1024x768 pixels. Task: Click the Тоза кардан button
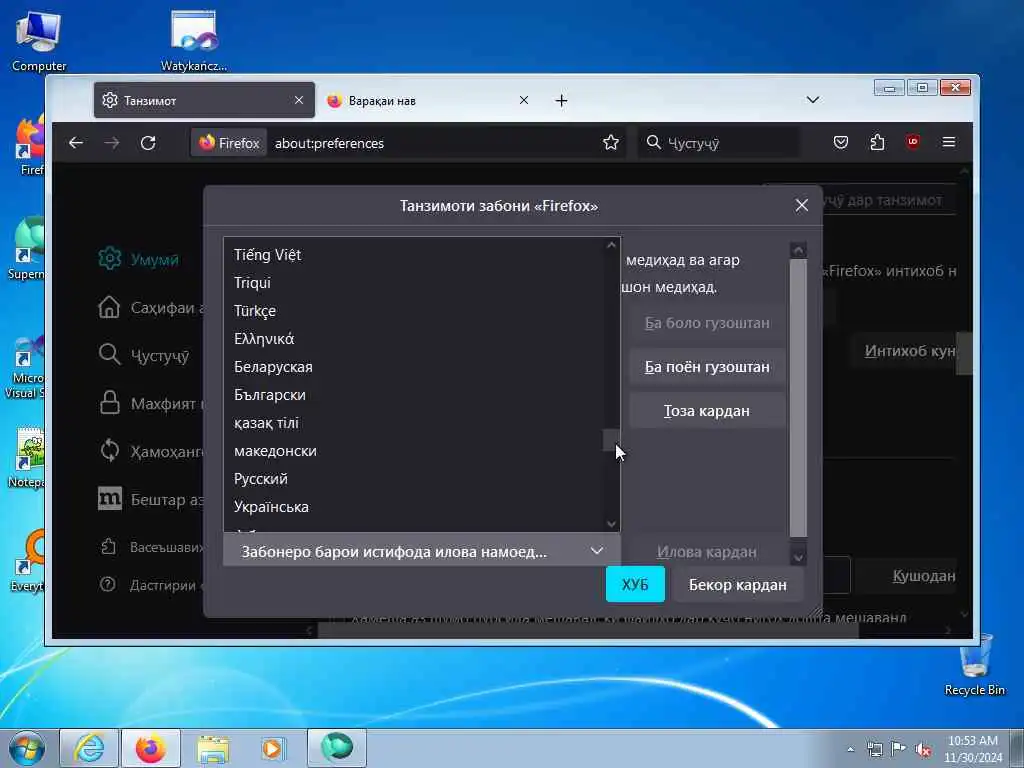coord(707,411)
